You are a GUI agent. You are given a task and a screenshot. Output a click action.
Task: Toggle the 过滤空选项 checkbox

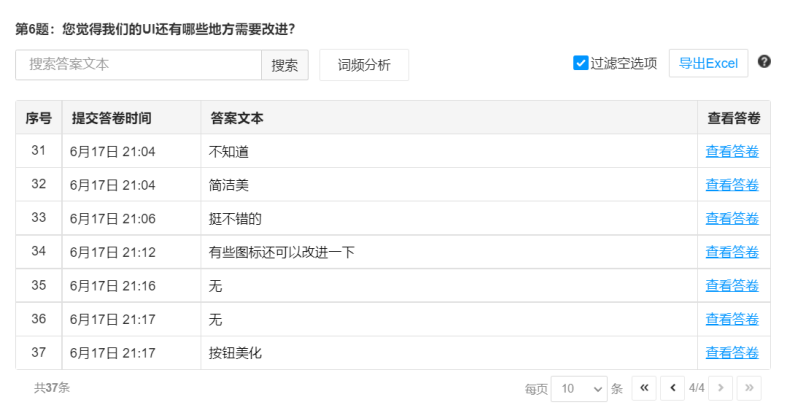point(580,63)
